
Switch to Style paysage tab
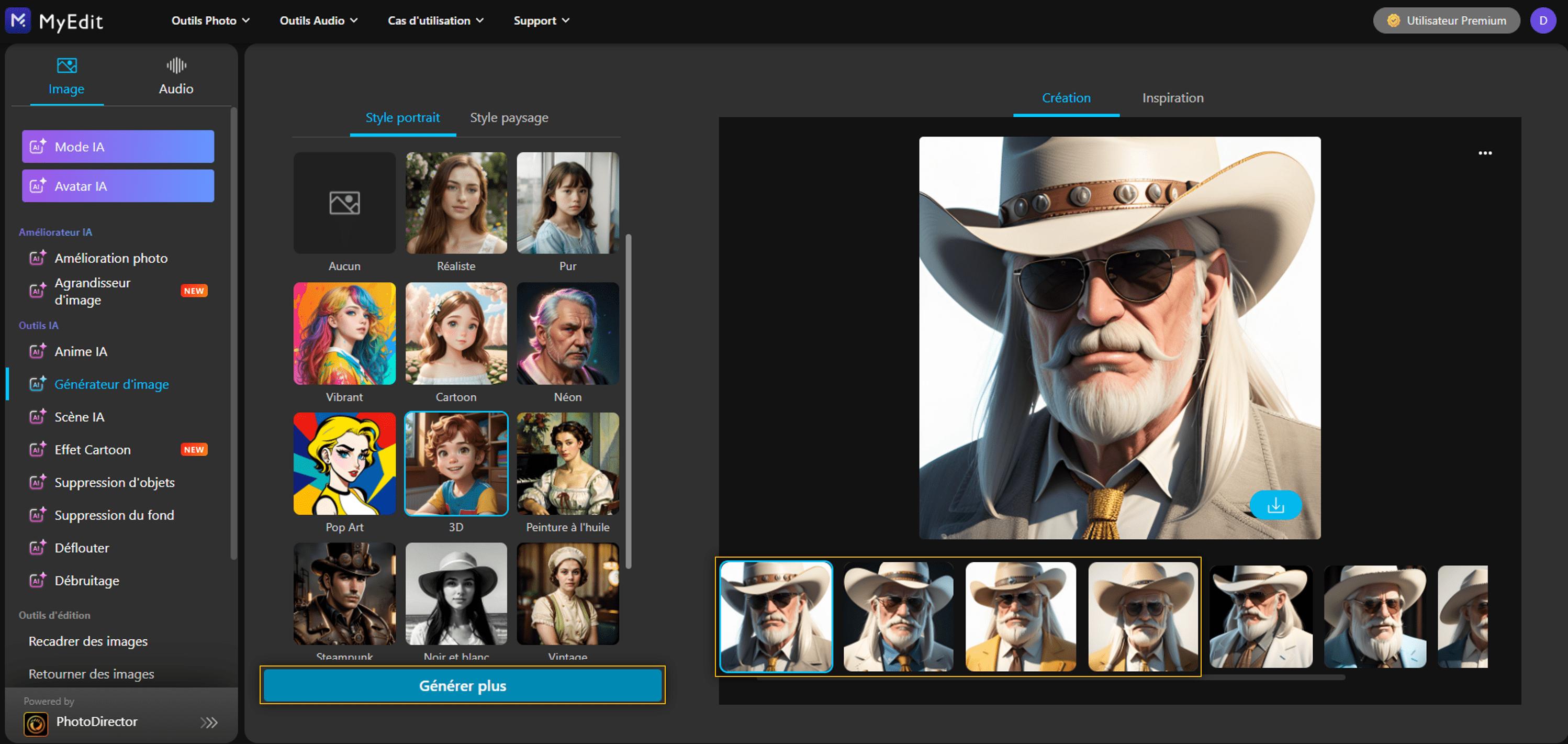tap(509, 117)
